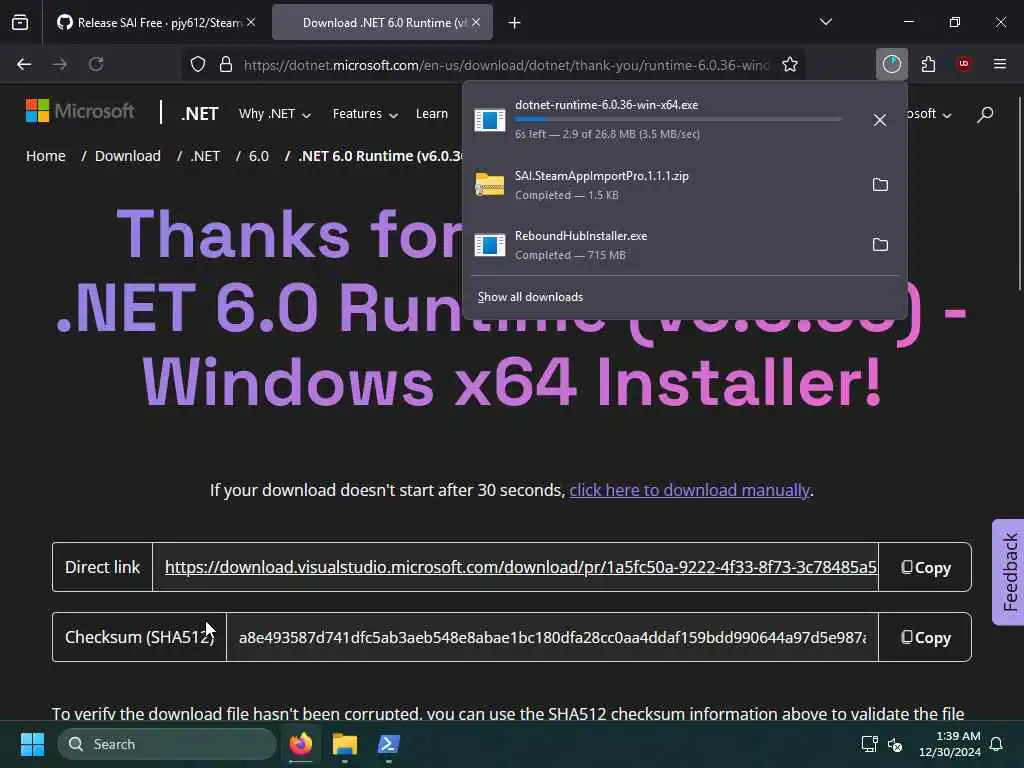
Task: Open the SAI.SteamAppImportPro.1.1.1.zip download
Action: click(663, 185)
